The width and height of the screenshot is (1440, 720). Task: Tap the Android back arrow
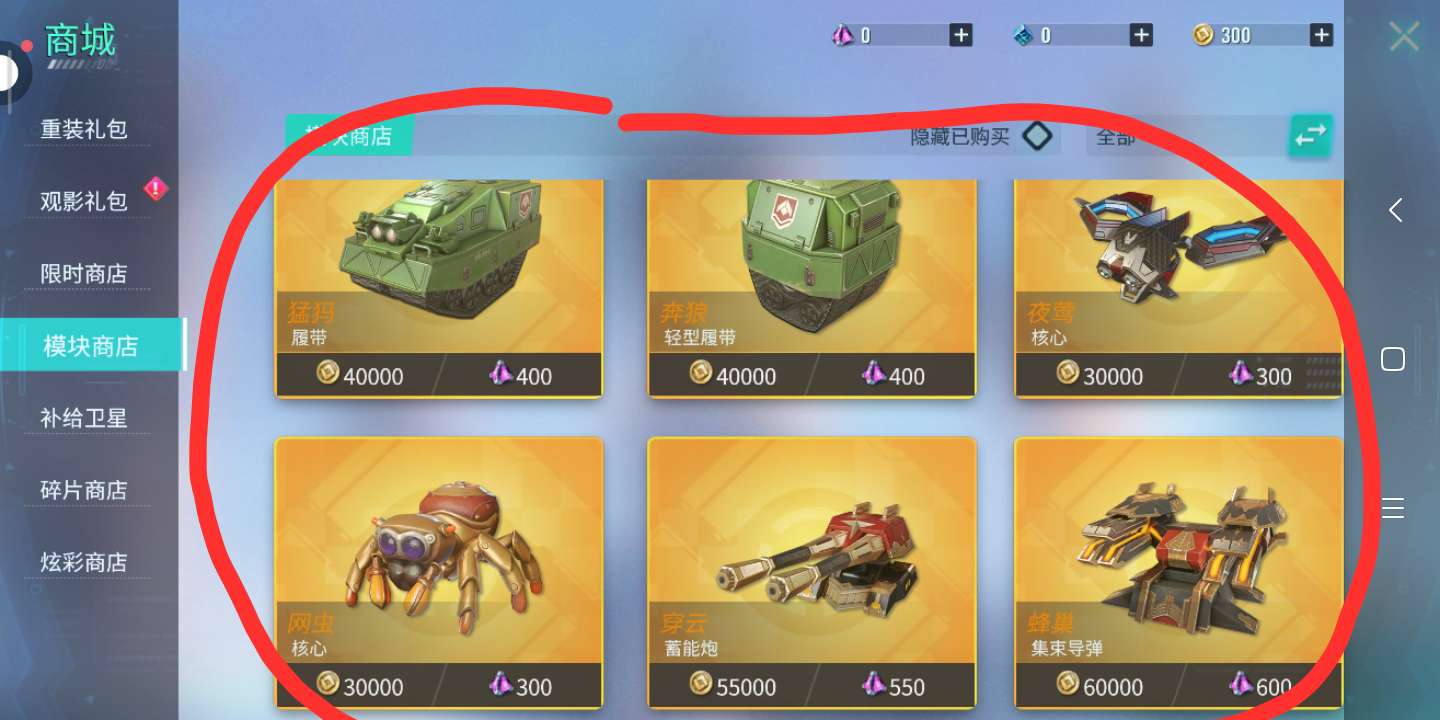[1394, 210]
